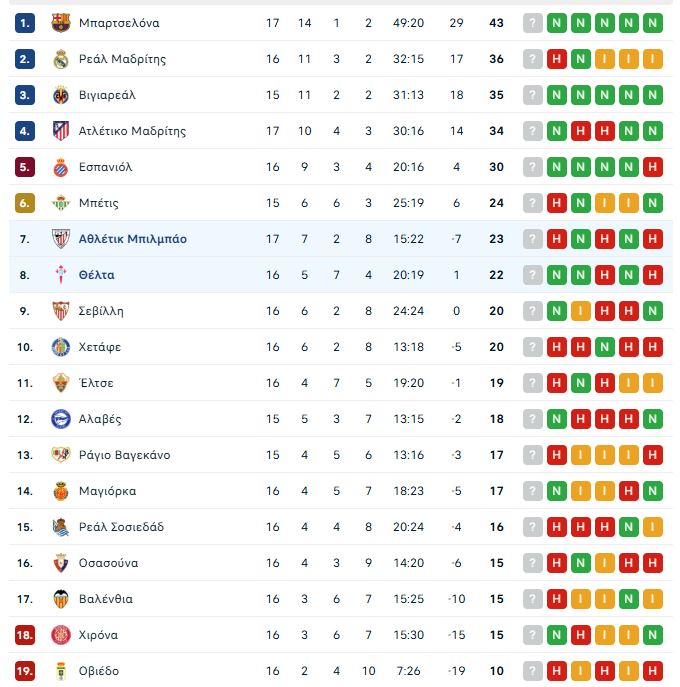Click the question mark badge in Βιγιαρεάλ's row
The height and width of the screenshot is (687, 680).
click(x=532, y=95)
